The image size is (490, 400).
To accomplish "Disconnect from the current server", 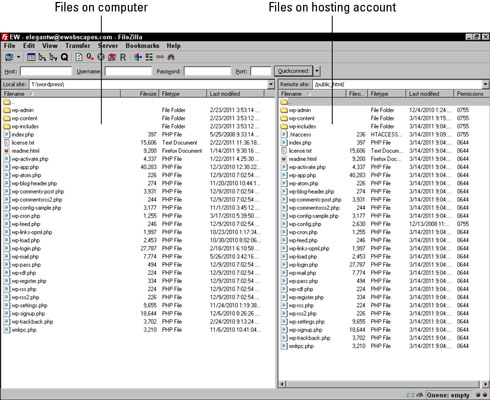I will [112, 57].
